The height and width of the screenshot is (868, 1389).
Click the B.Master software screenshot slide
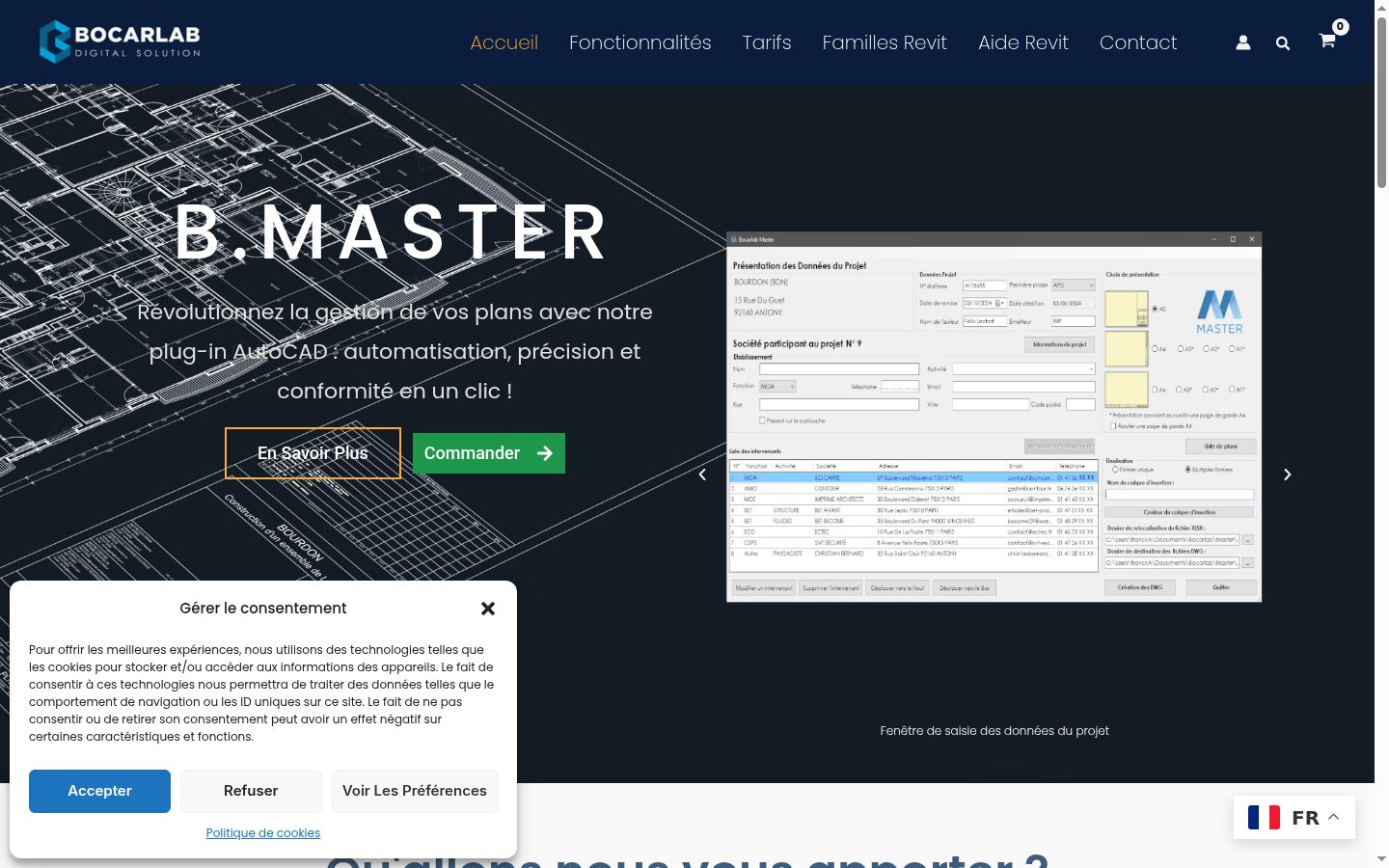pos(994,417)
